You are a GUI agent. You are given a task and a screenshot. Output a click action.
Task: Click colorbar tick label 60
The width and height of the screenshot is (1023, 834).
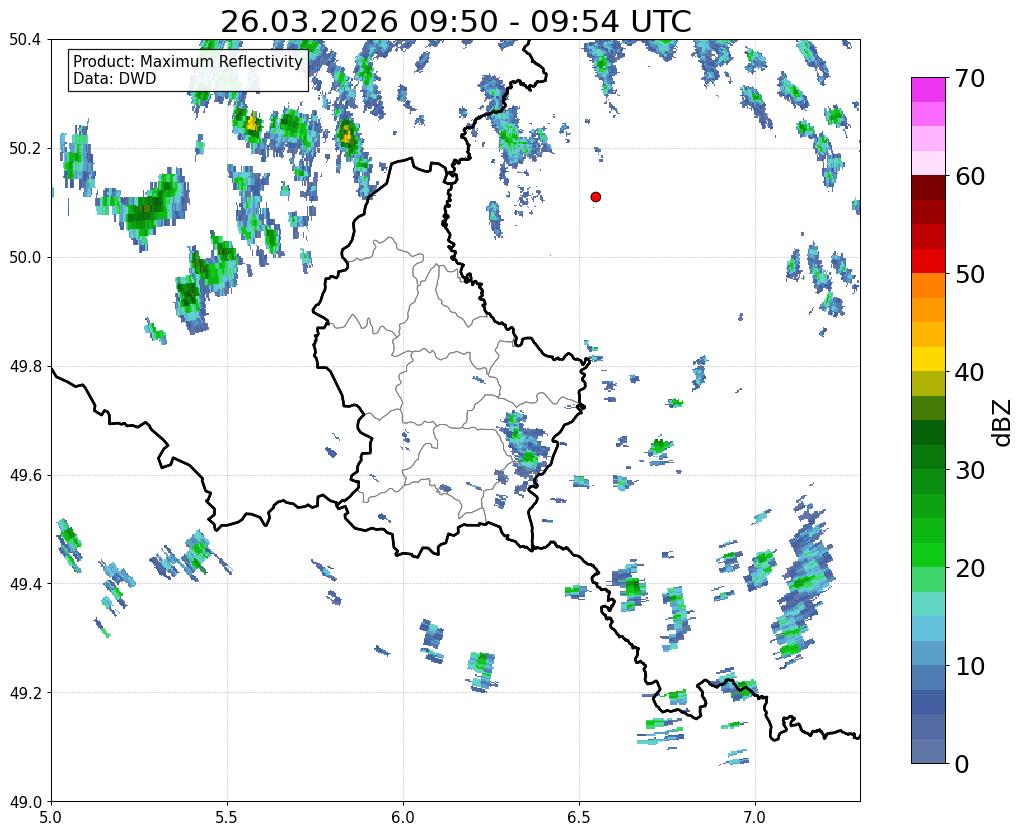970,176
